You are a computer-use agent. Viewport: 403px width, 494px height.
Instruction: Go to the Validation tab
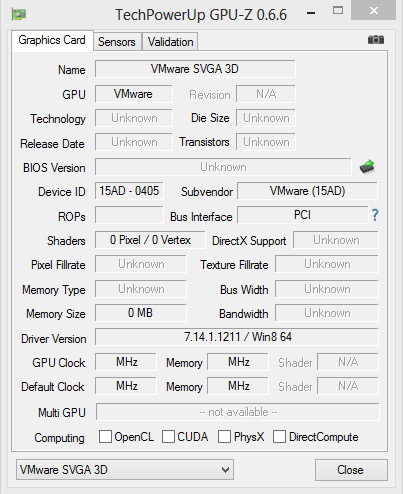coord(170,42)
